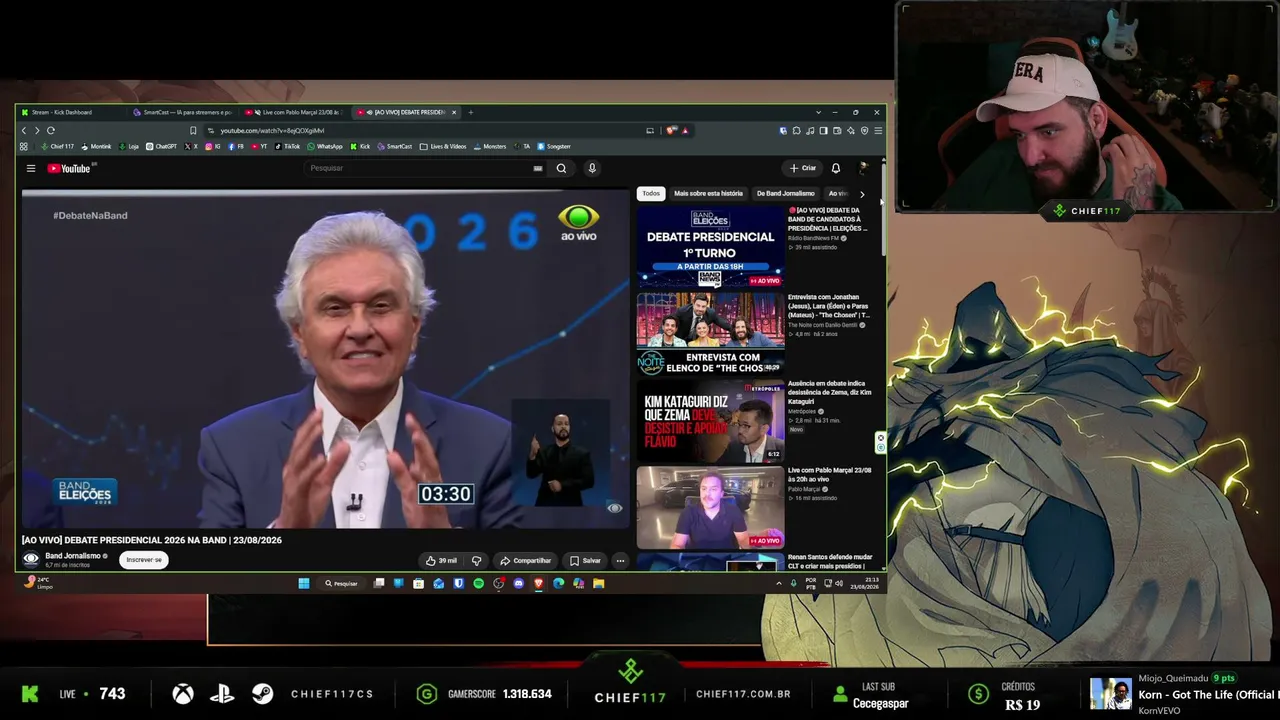Toggle the browser sidebar panel icon
This screenshot has width=1280, height=720.
tap(824, 130)
